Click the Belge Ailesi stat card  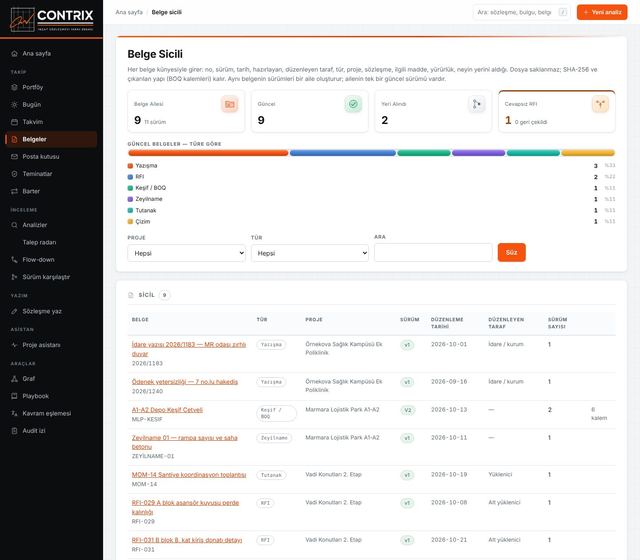[186, 111]
